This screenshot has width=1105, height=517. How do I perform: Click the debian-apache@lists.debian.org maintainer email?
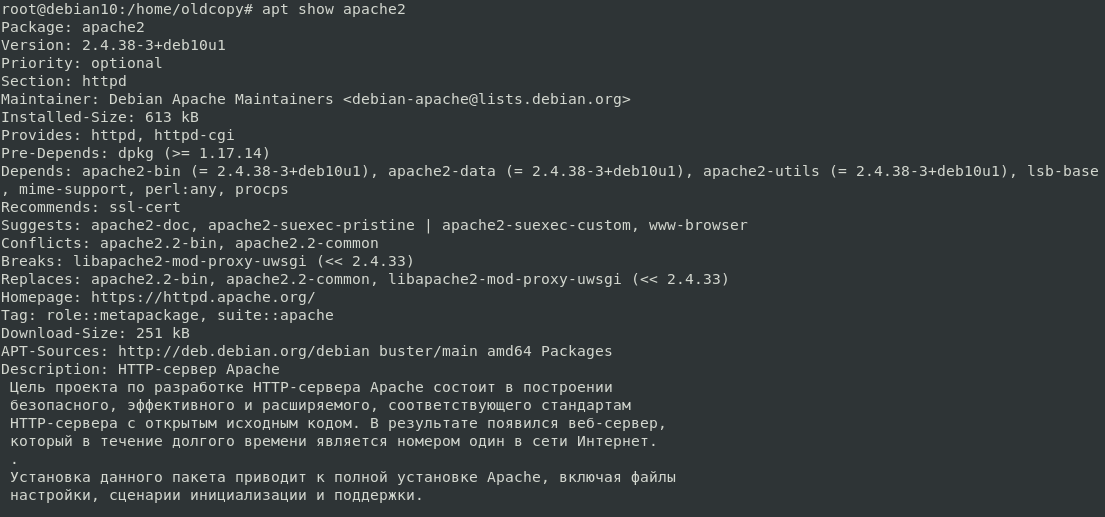click(486, 99)
